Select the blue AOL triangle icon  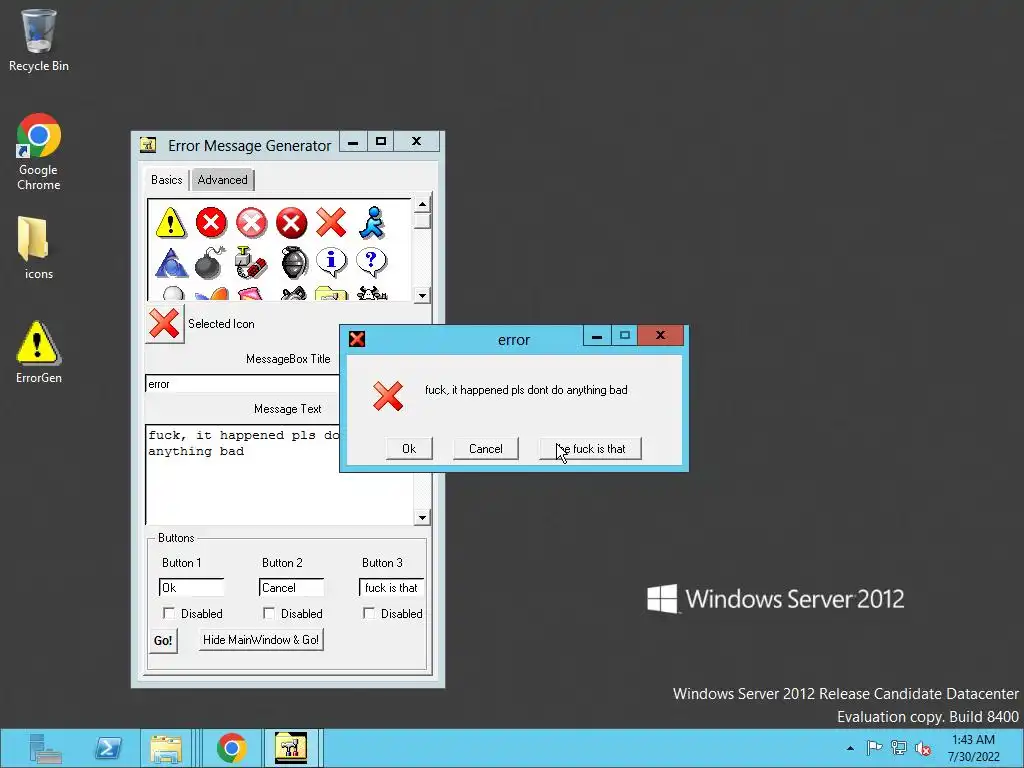[171, 263]
